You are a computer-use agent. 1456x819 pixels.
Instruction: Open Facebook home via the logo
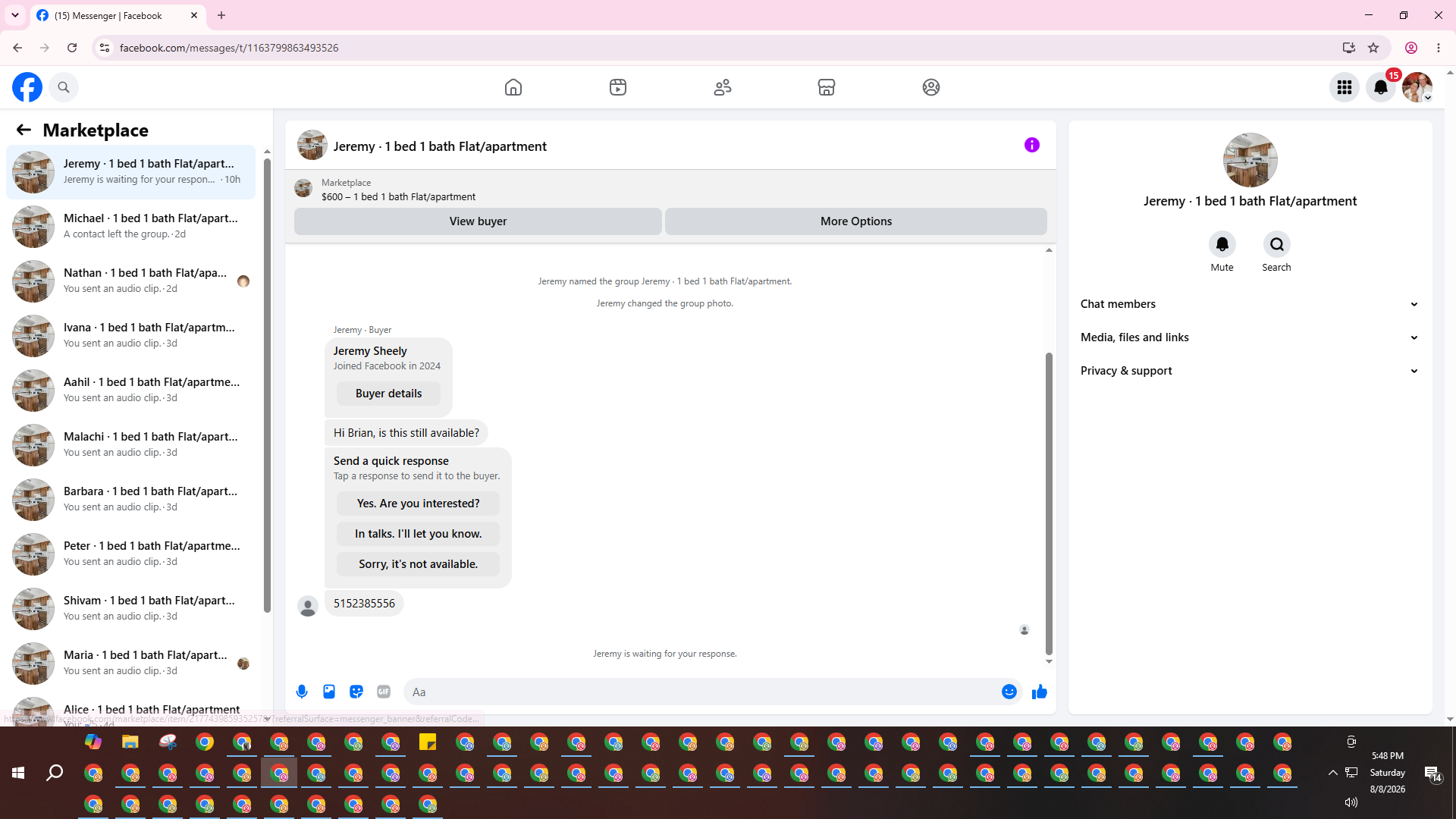tap(27, 87)
